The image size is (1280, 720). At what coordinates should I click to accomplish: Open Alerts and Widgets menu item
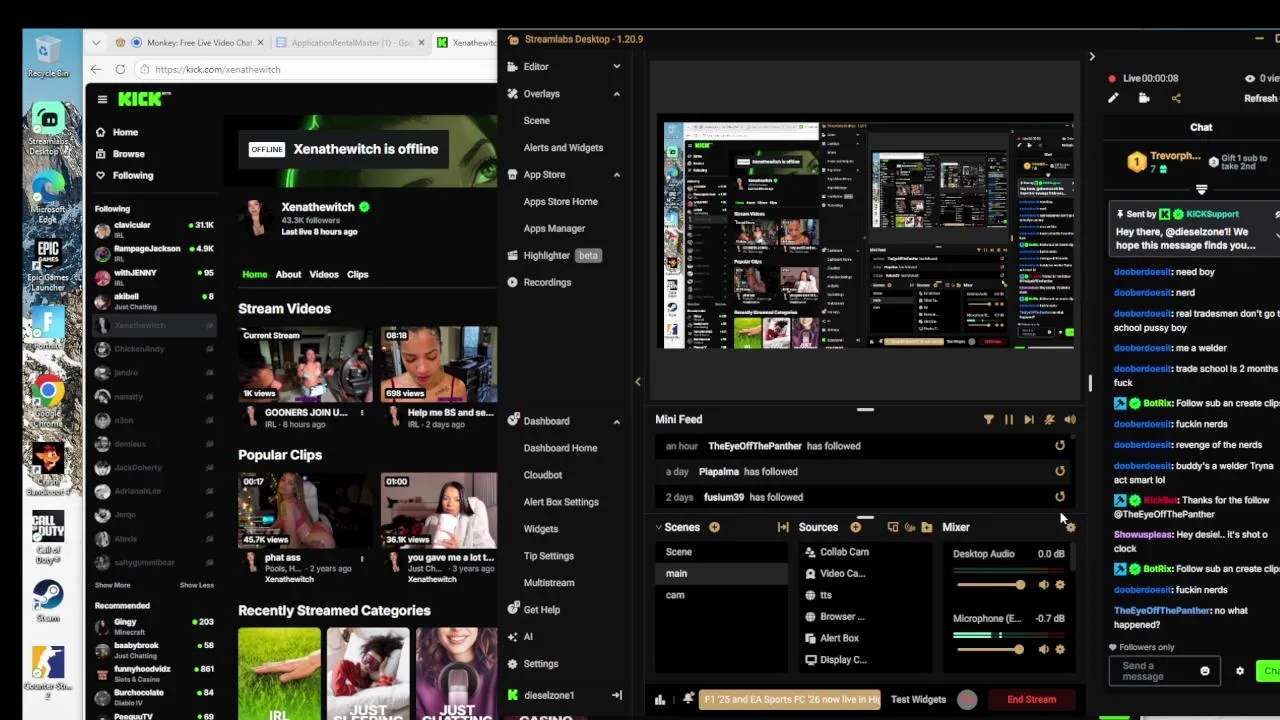[x=563, y=147]
